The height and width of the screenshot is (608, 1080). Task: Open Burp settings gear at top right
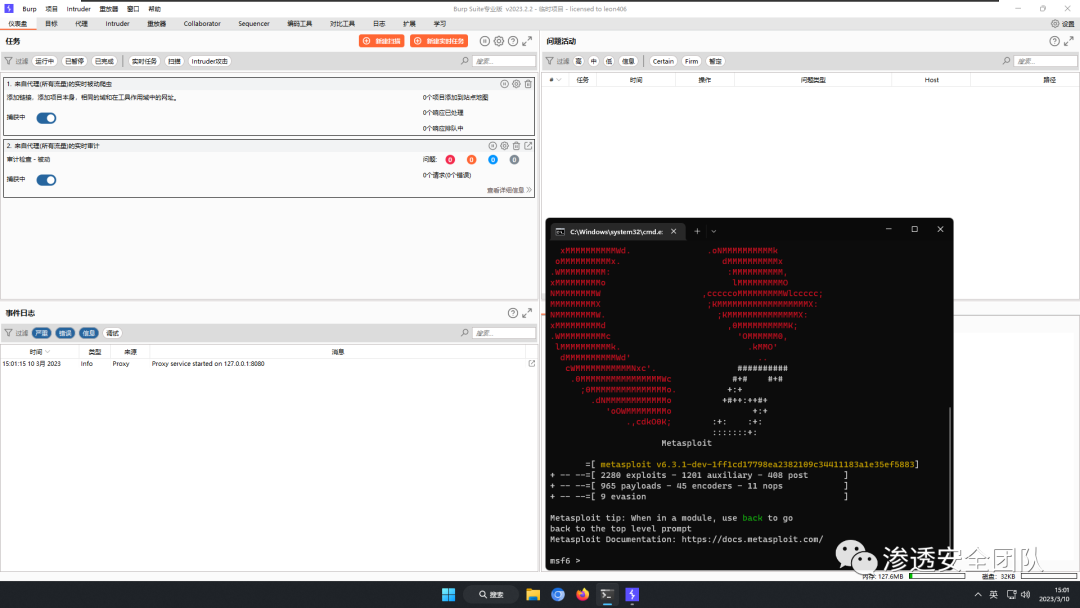click(x=1055, y=23)
